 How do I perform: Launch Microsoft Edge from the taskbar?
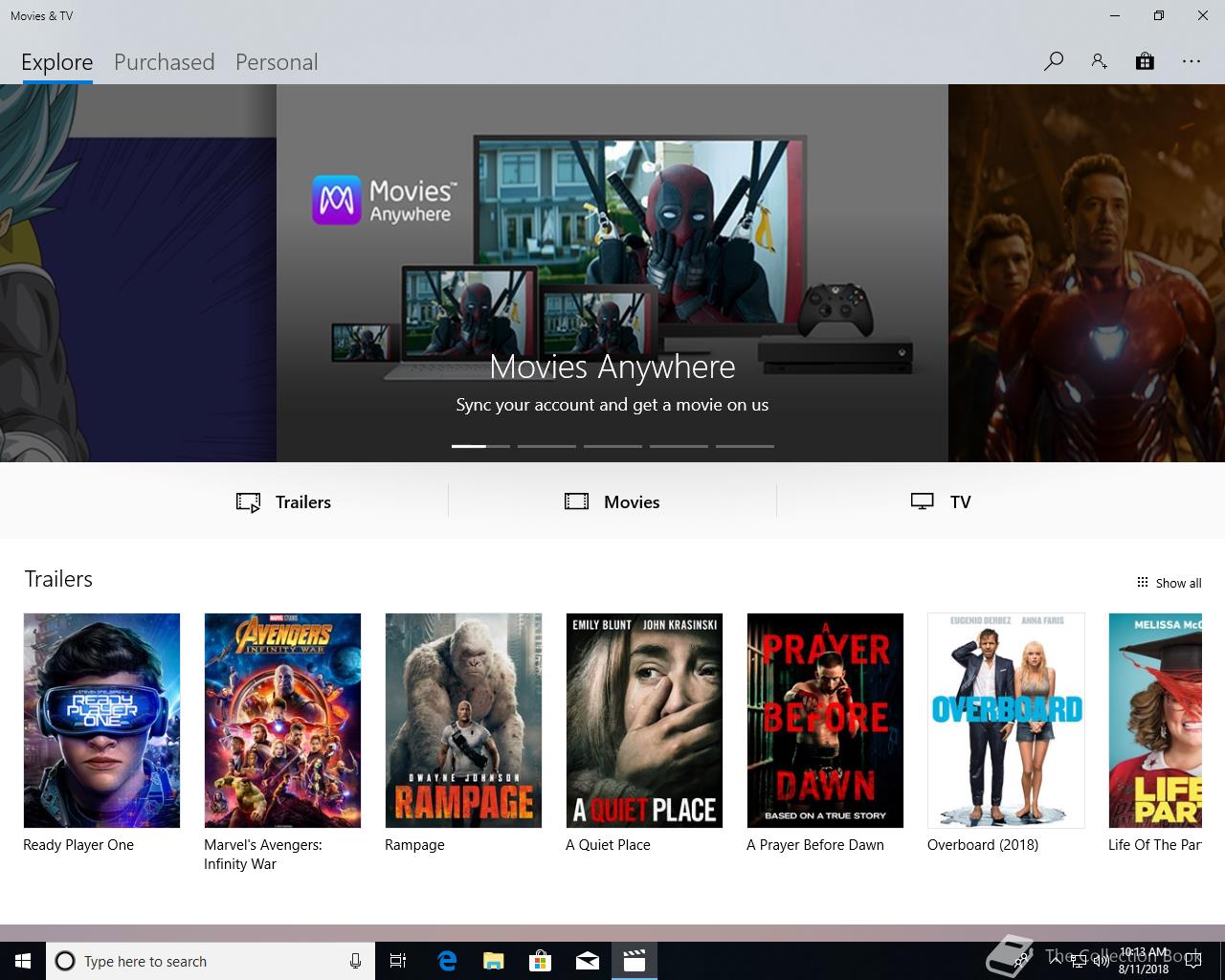[x=447, y=961]
